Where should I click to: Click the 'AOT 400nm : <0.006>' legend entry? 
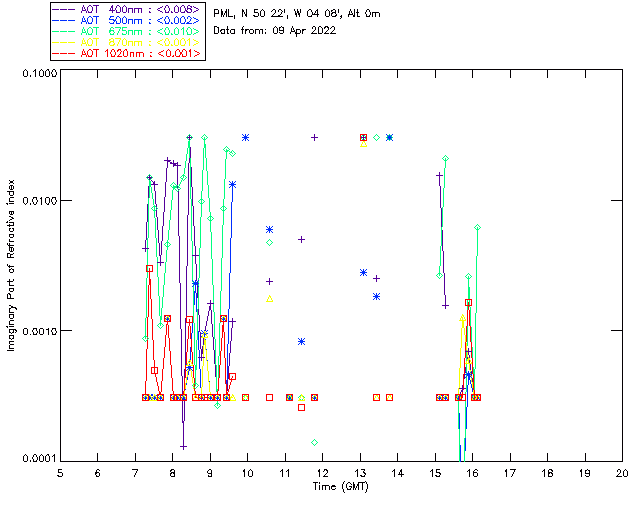128,9
